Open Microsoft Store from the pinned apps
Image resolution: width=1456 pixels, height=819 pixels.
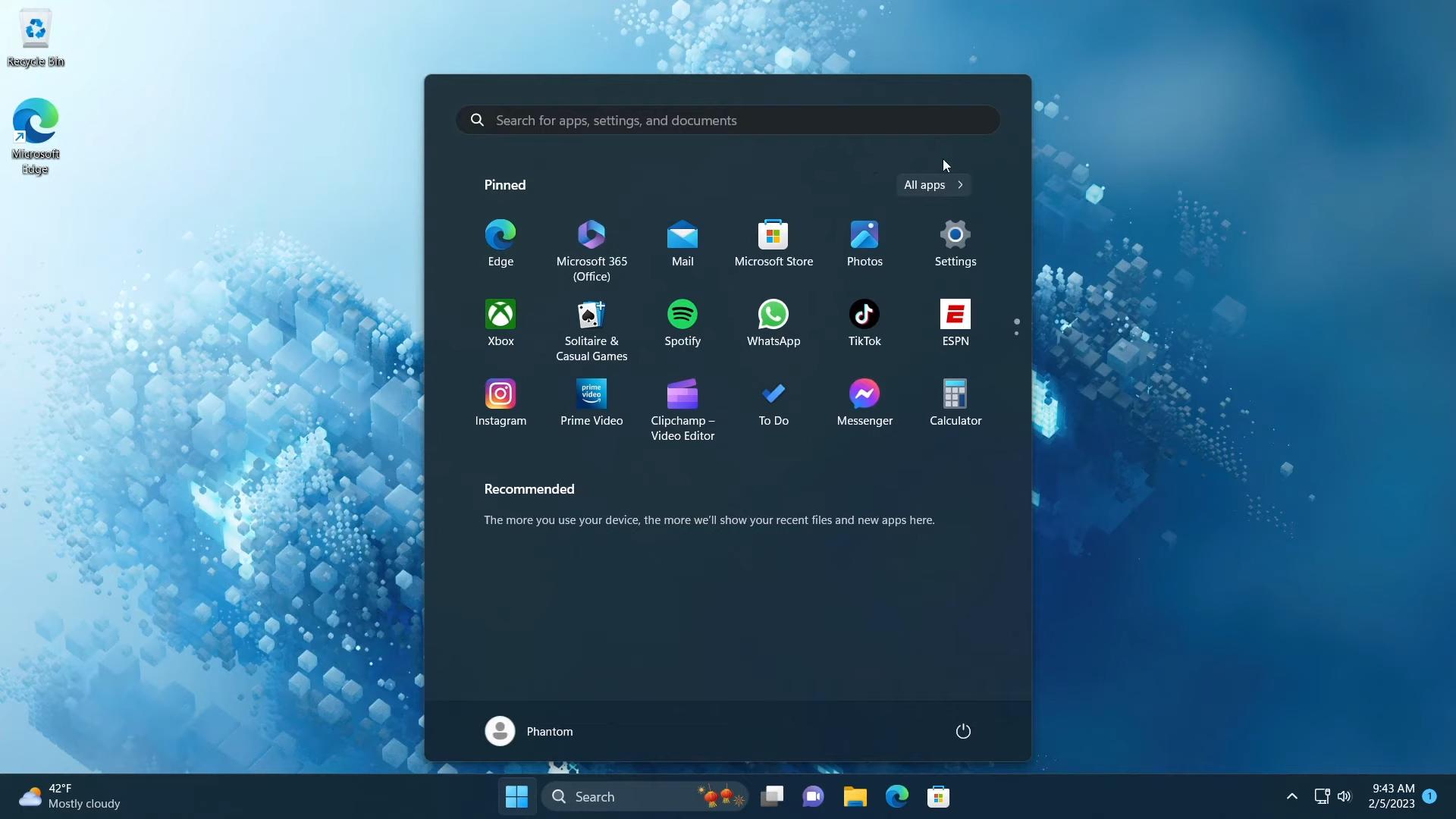point(773,244)
